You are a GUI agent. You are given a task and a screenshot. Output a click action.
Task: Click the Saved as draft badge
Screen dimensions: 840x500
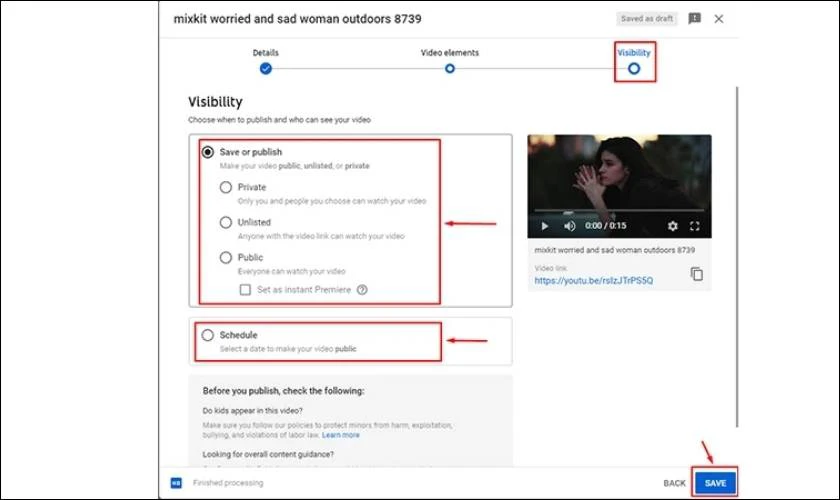click(x=647, y=19)
